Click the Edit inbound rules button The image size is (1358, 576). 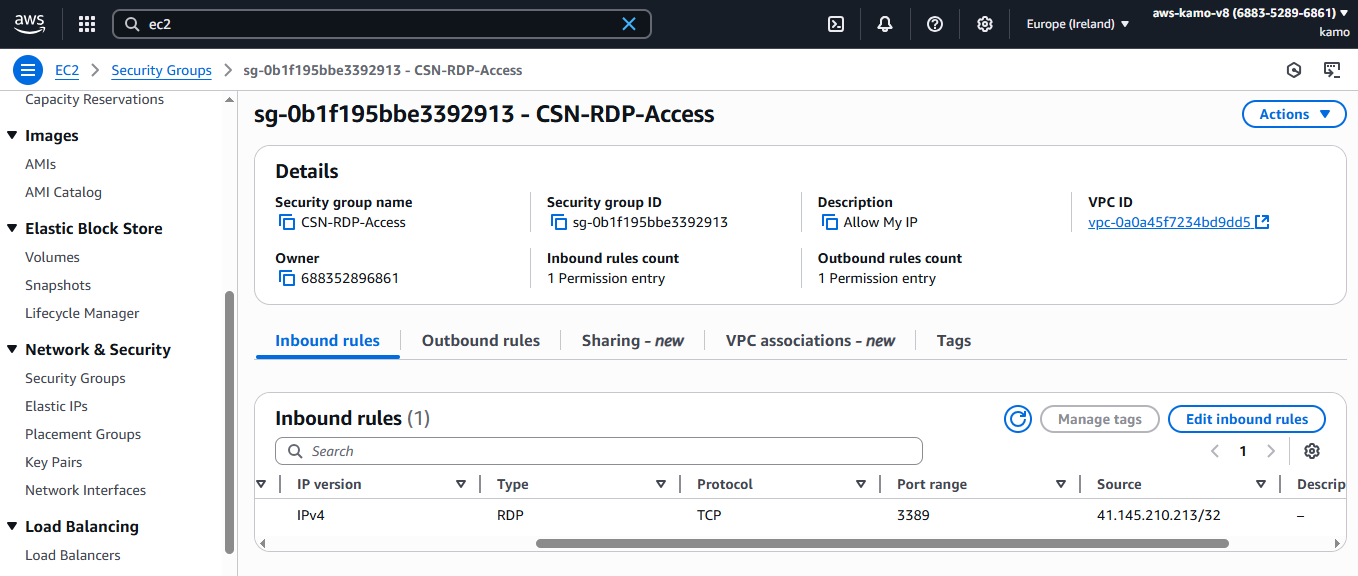1246,418
